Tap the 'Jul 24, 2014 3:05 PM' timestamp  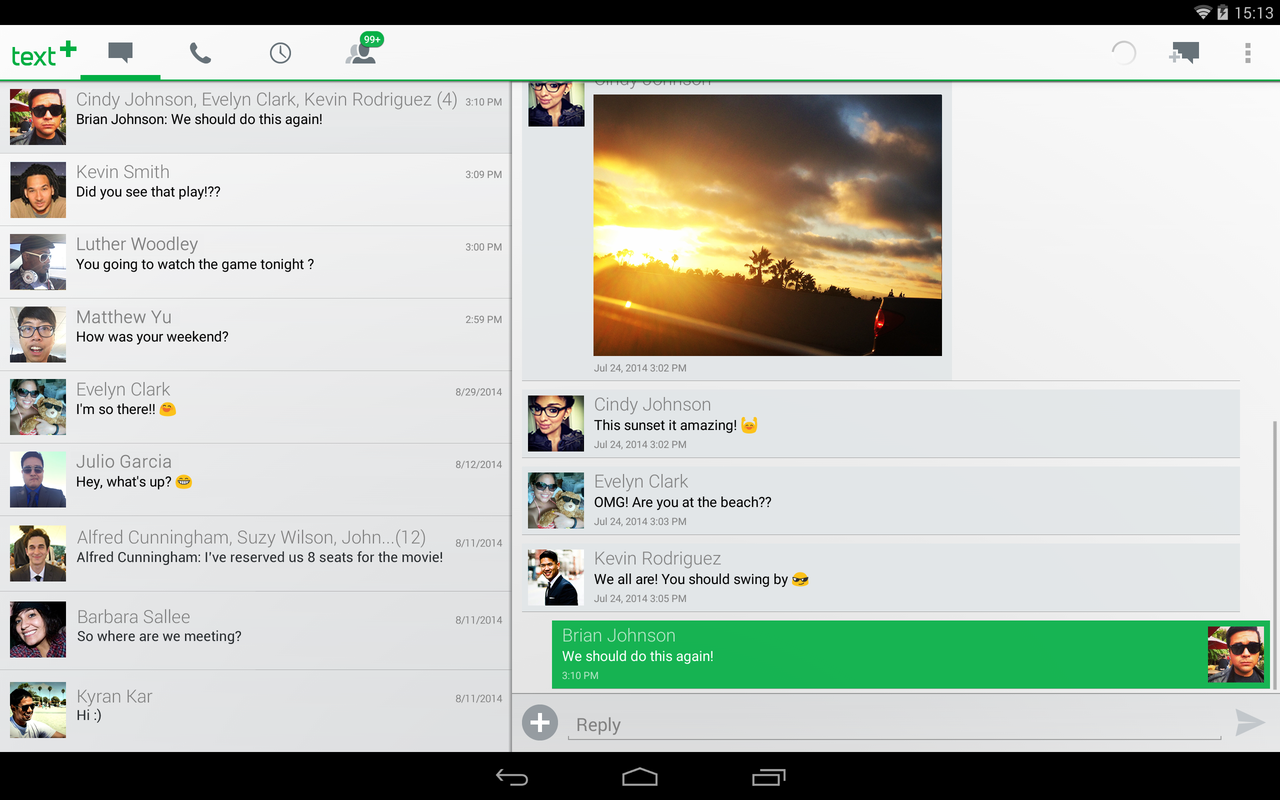(640, 598)
